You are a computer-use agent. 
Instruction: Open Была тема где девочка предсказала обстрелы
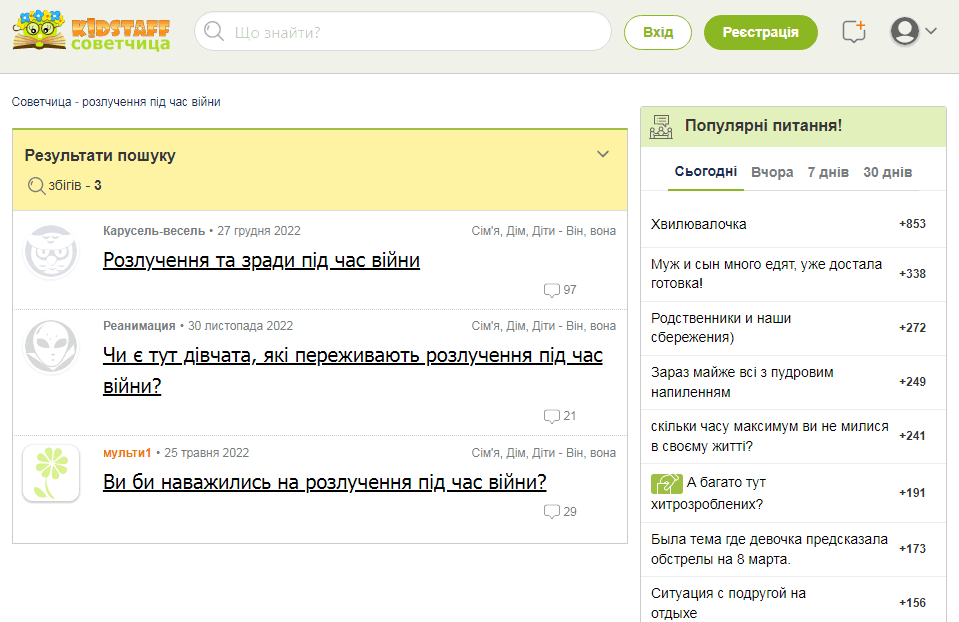pos(769,549)
